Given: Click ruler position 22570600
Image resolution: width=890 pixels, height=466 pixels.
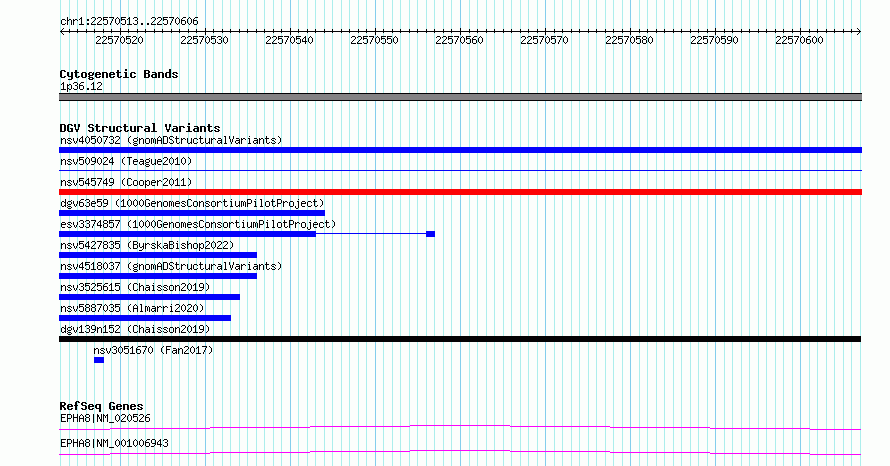Looking at the screenshot, I should (x=799, y=40).
